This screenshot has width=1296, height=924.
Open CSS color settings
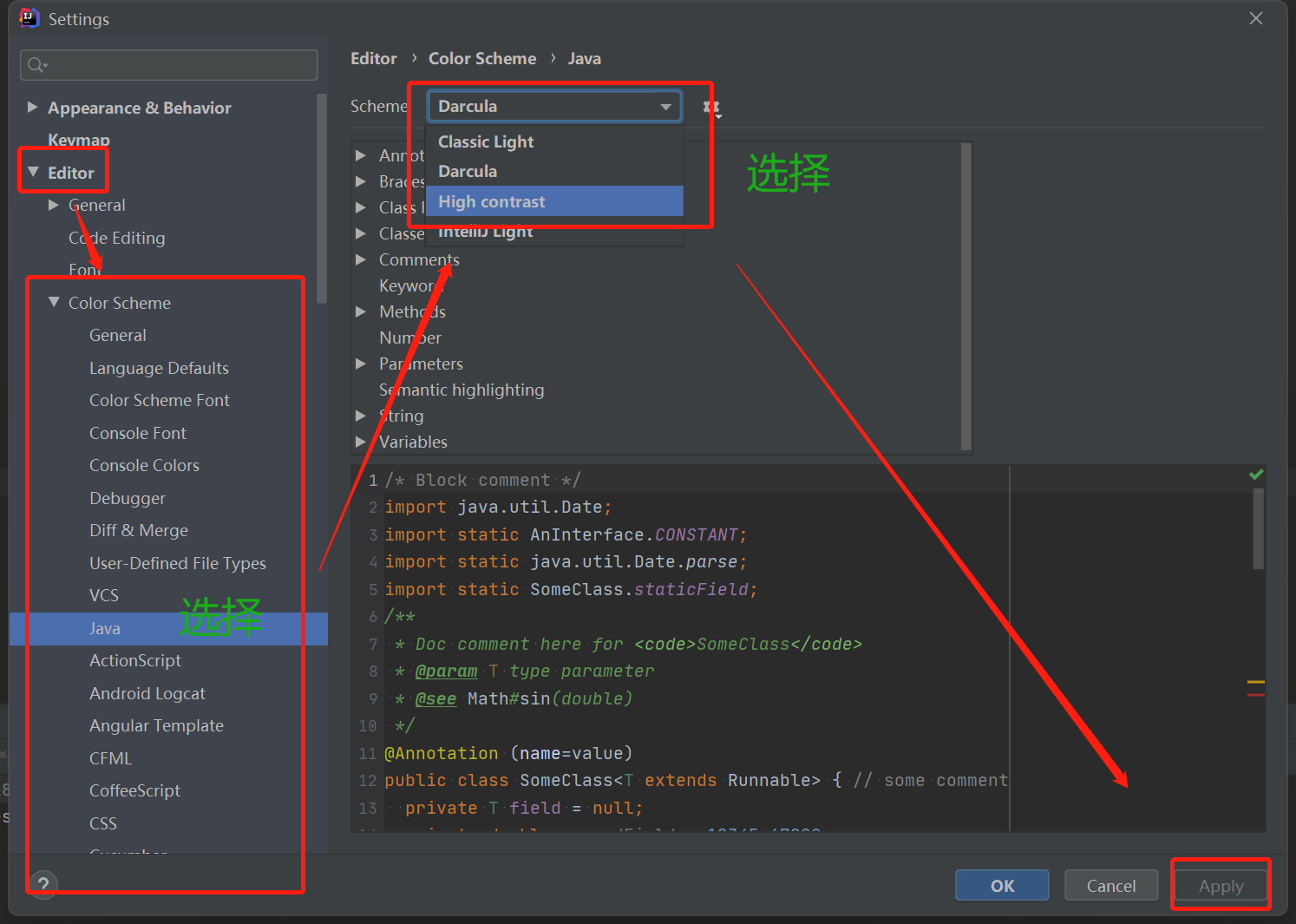[x=103, y=823]
